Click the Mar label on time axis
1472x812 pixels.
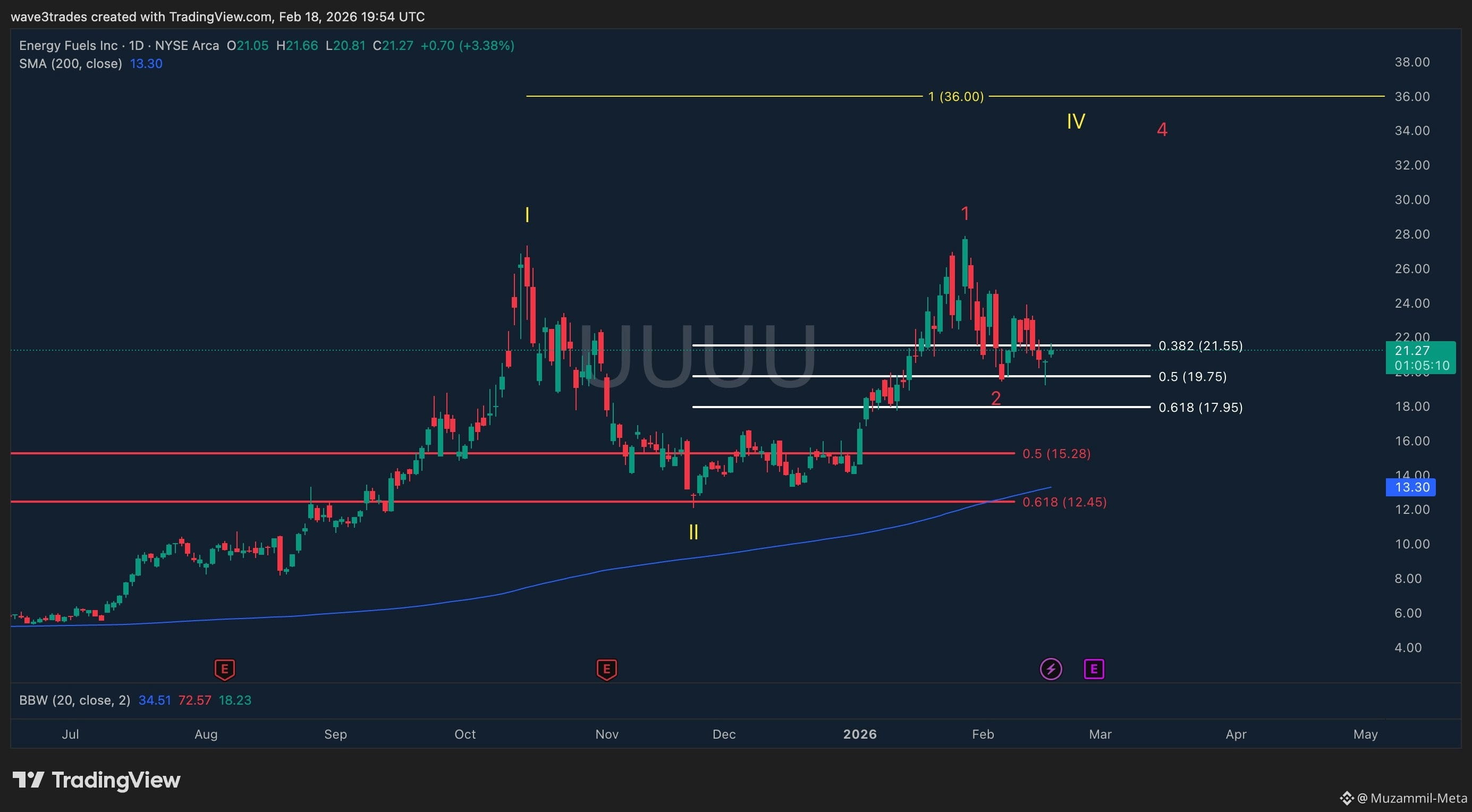1100,734
